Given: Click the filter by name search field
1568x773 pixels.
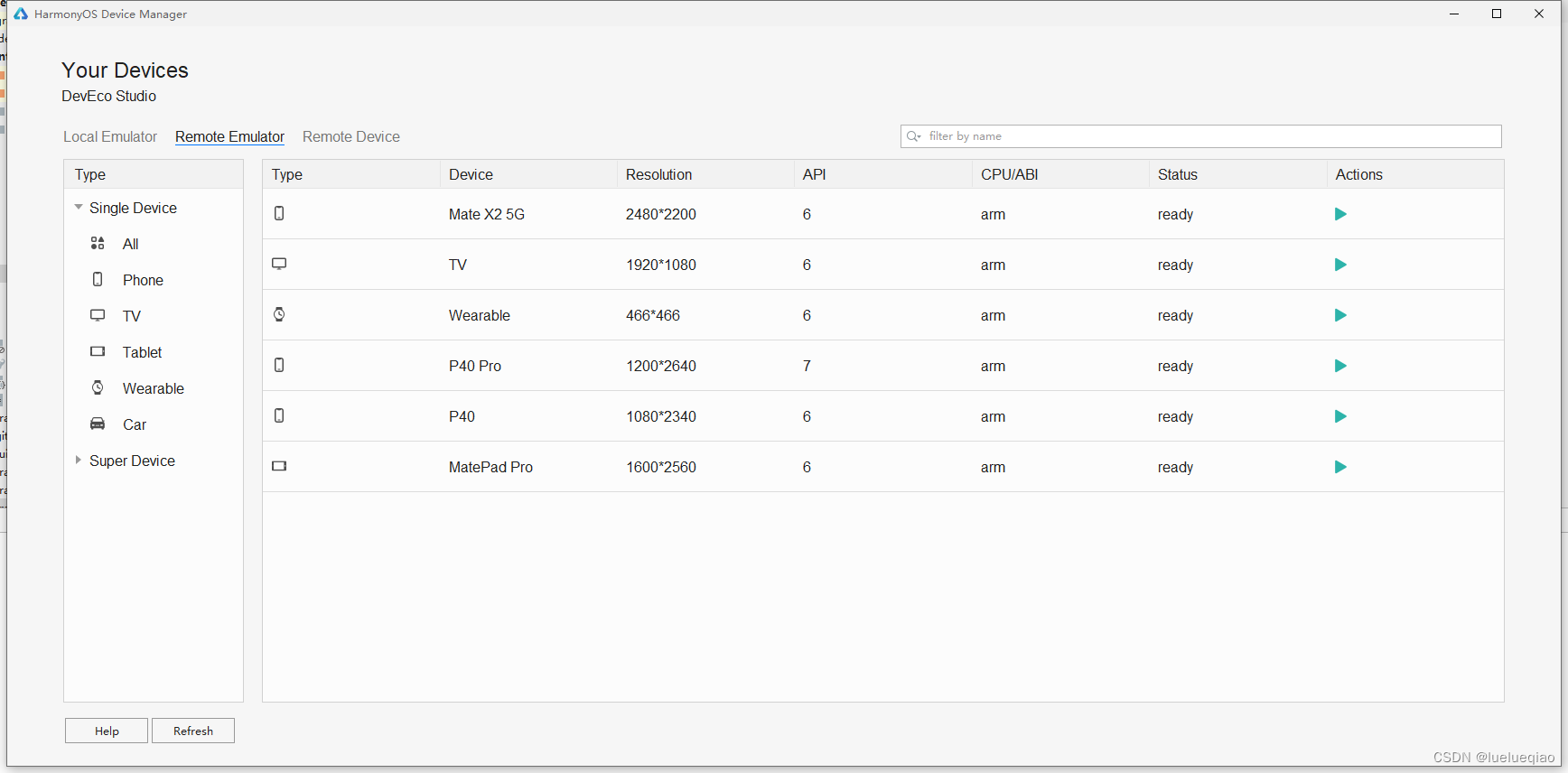Looking at the screenshot, I should point(1201,136).
